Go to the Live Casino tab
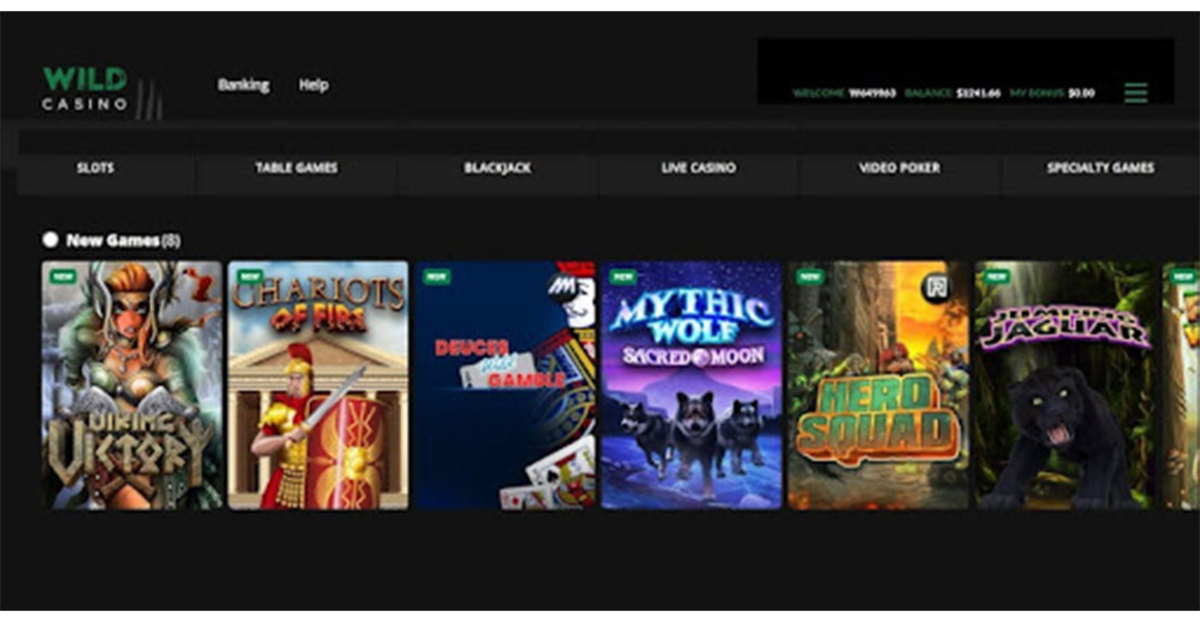The image size is (1200, 622). (698, 168)
